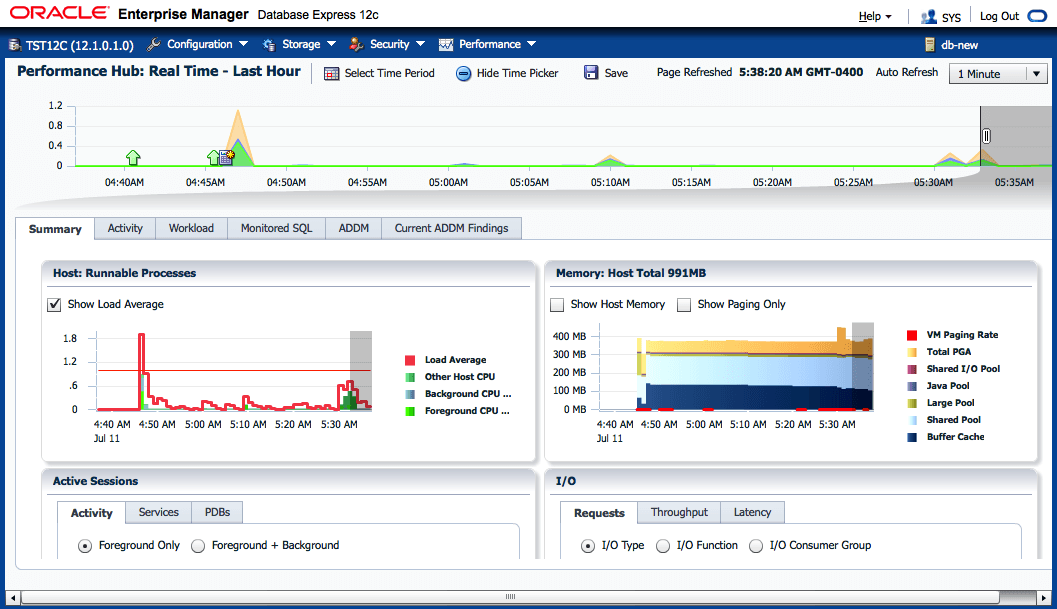The image size is (1057, 609).
Task: Click the Java Pool legend swatch
Action: [x=912, y=386]
